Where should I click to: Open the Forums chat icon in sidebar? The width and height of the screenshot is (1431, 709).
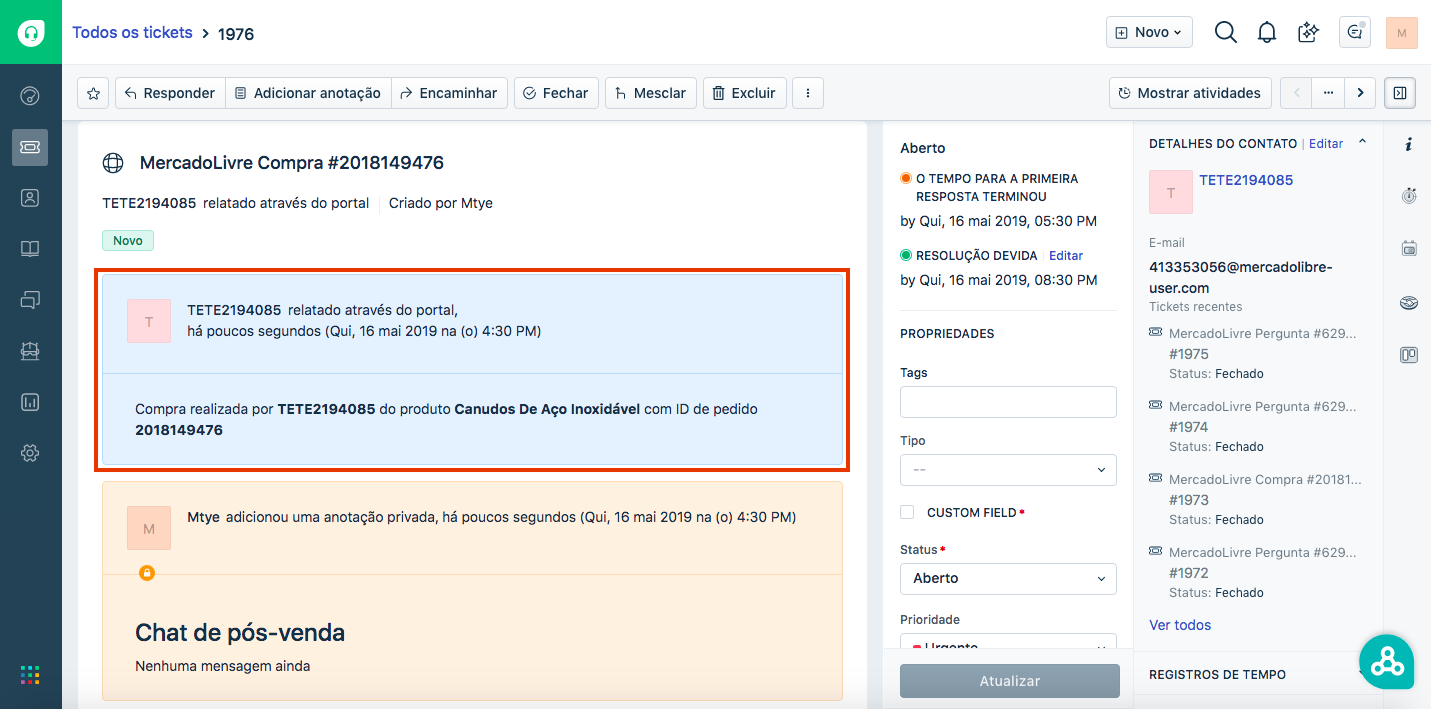[30, 299]
